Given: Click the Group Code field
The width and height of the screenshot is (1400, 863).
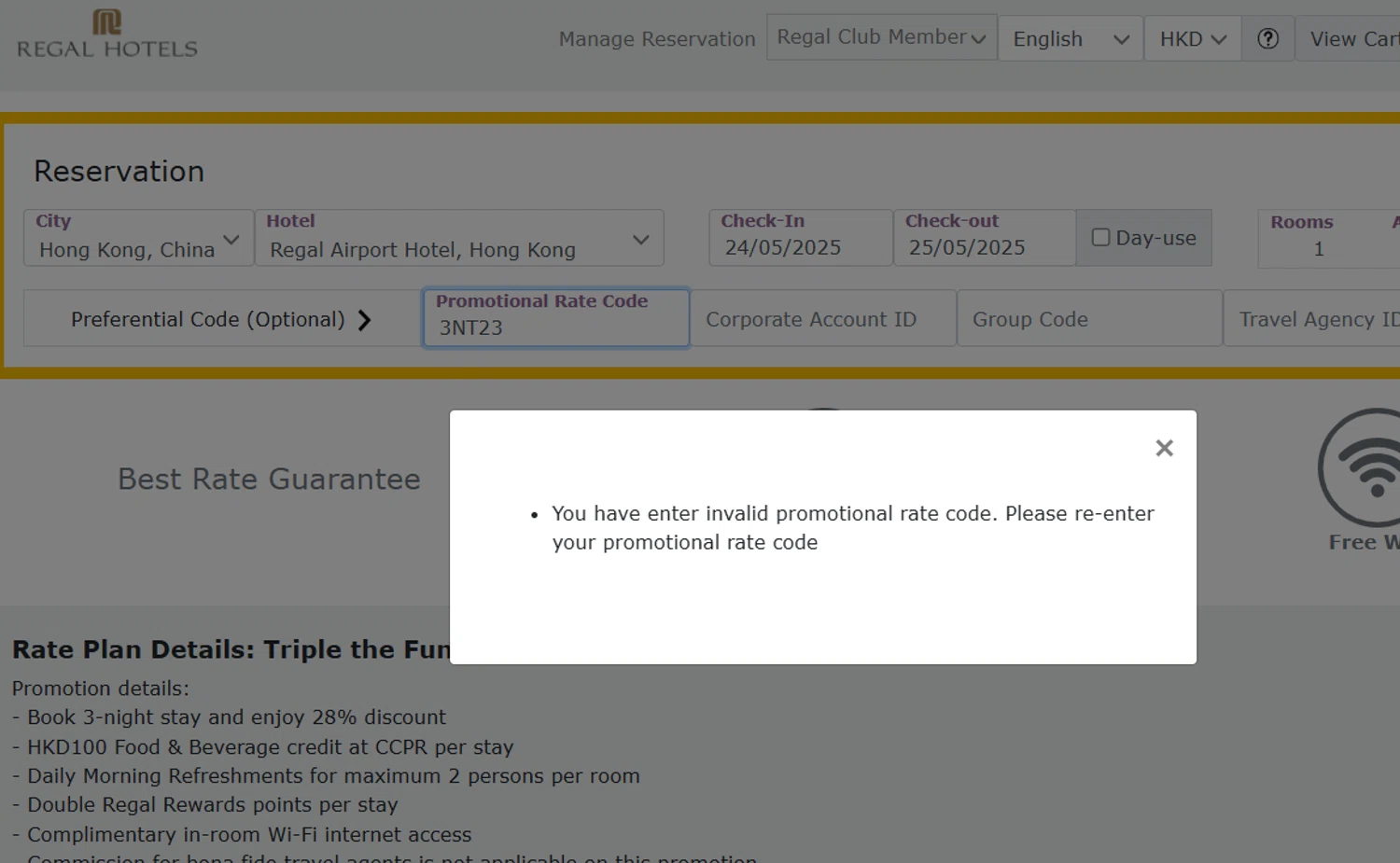Looking at the screenshot, I should (x=1089, y=319).
